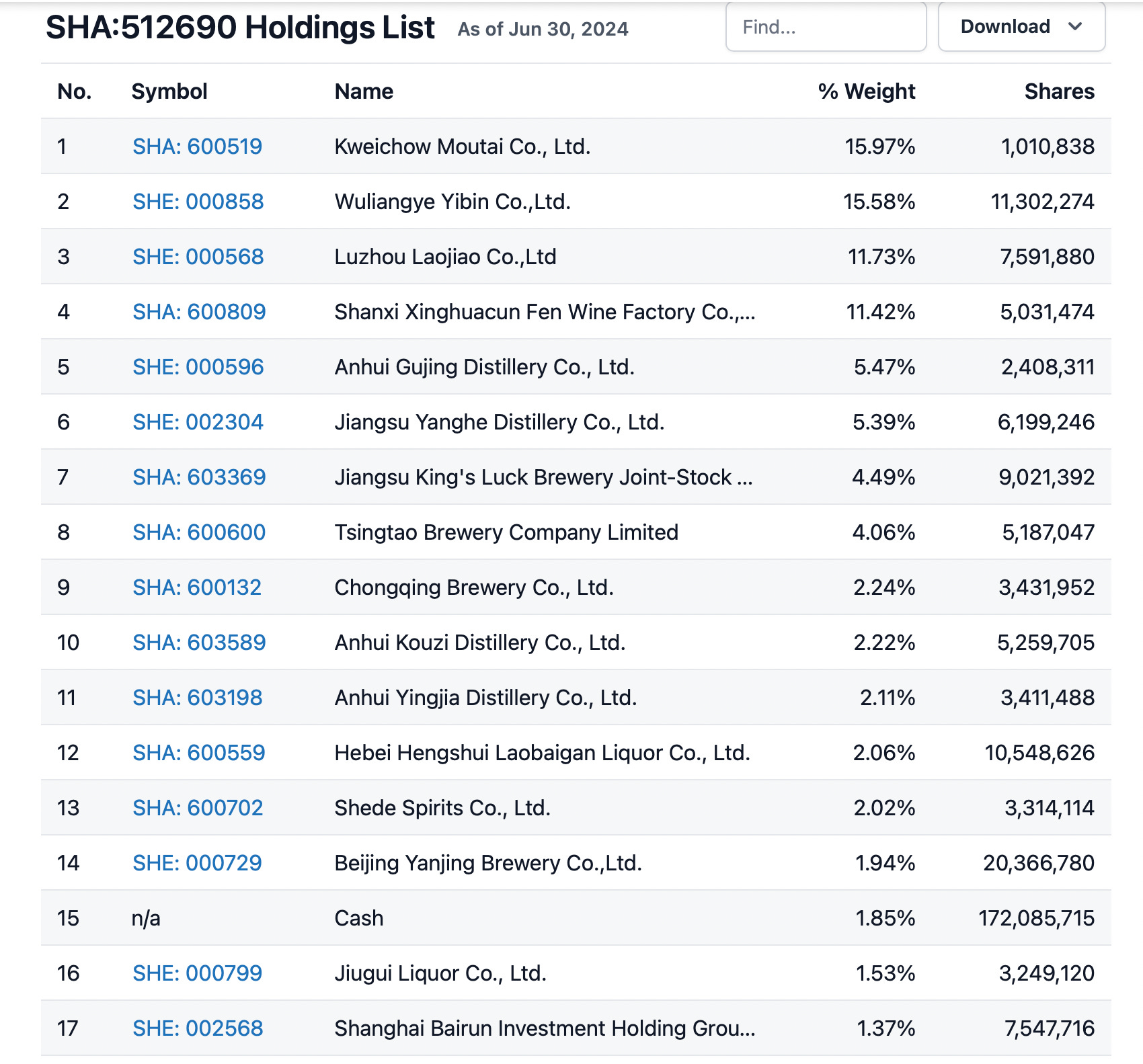Select Kweichow Moutai Co., Ltd. name
The width and height of the screenshot is (1143, 1064).
click(463, 147)
